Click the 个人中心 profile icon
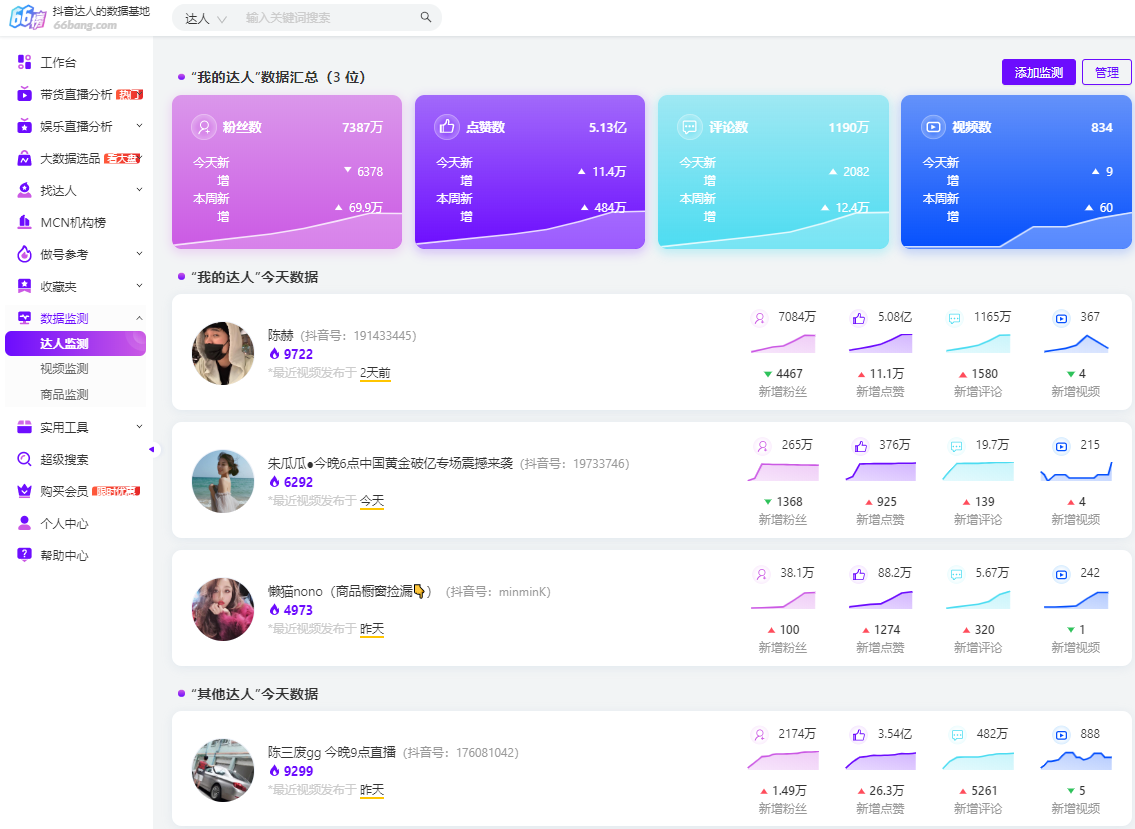 25,523
